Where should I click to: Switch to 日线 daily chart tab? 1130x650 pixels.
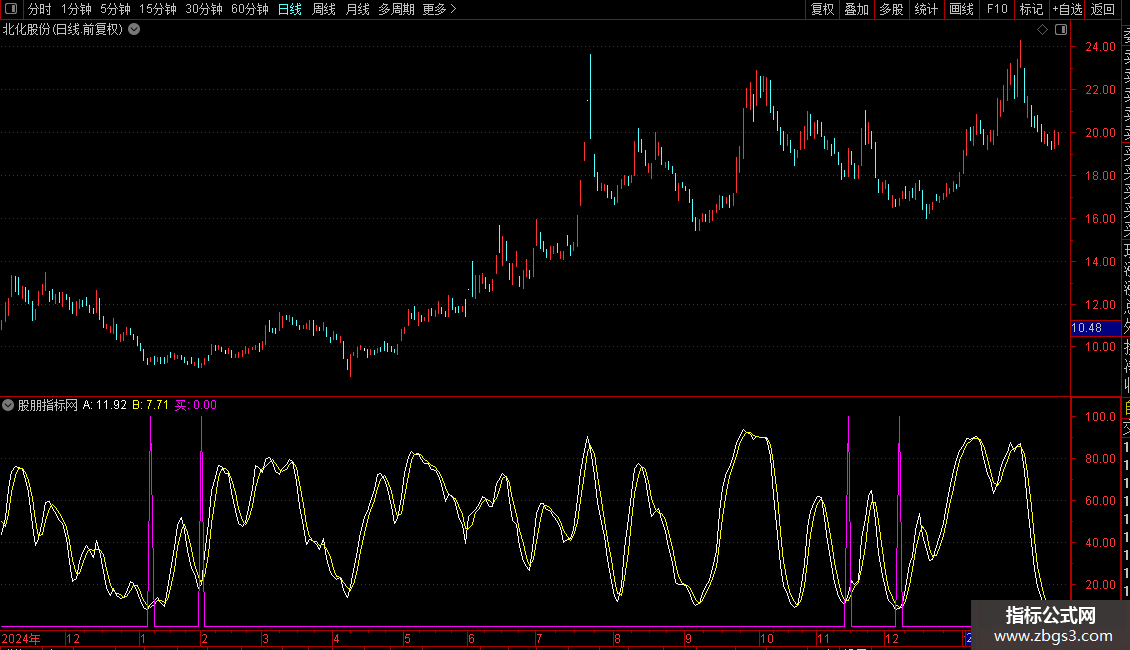(290, 9)
